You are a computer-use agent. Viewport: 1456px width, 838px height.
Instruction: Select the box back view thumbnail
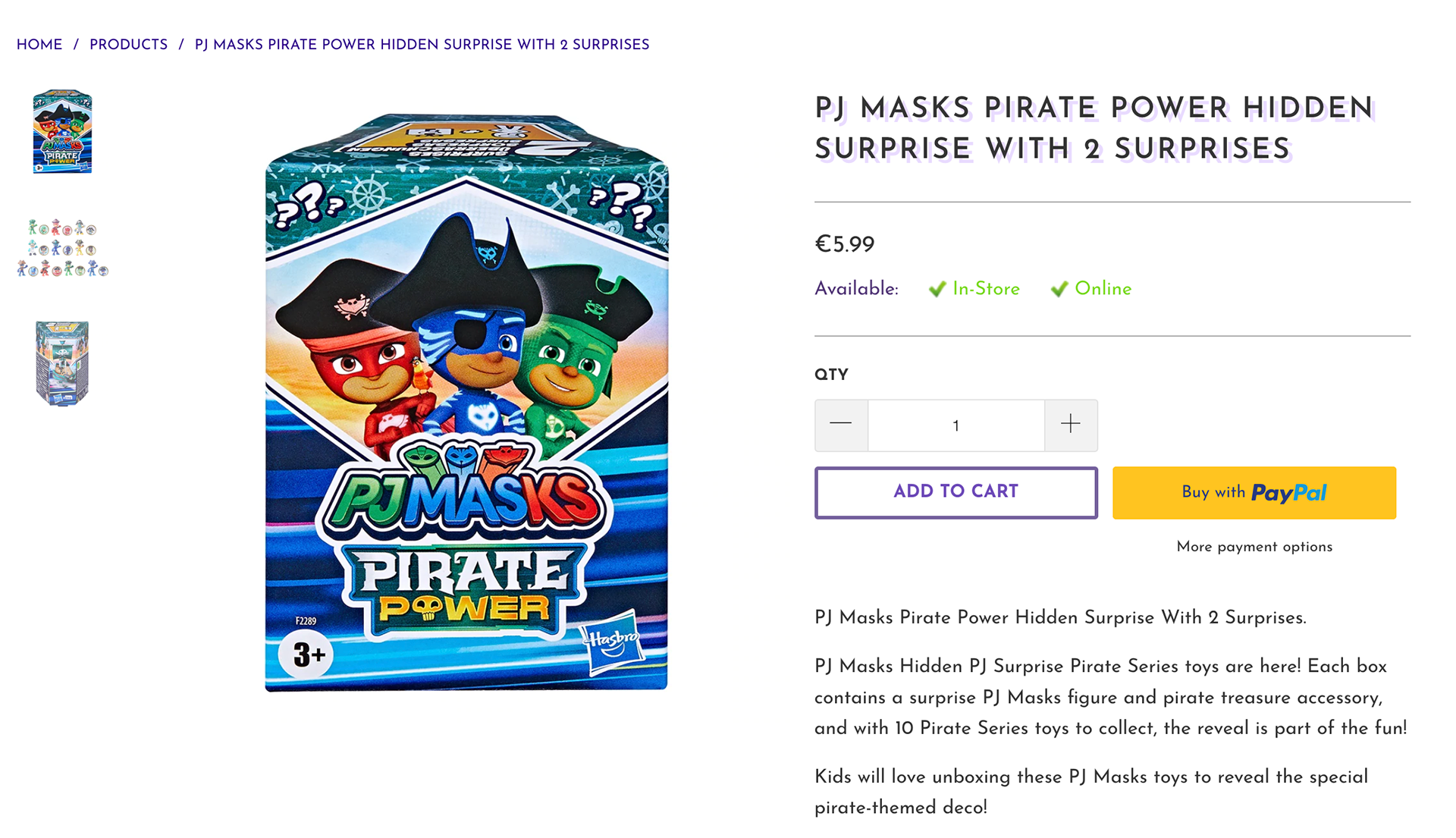coord(62,363)
